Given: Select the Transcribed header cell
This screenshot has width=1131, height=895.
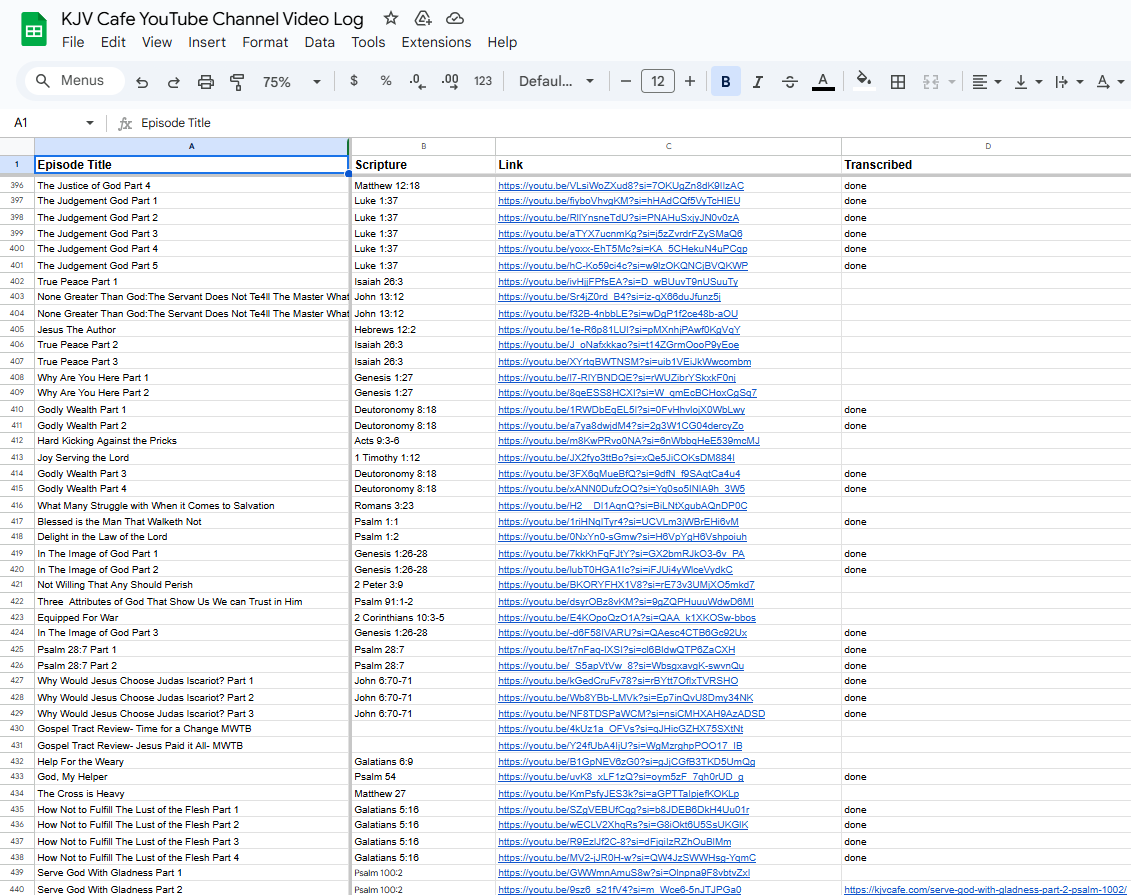Looking at the screenshot, I should [x=986, y=164].
